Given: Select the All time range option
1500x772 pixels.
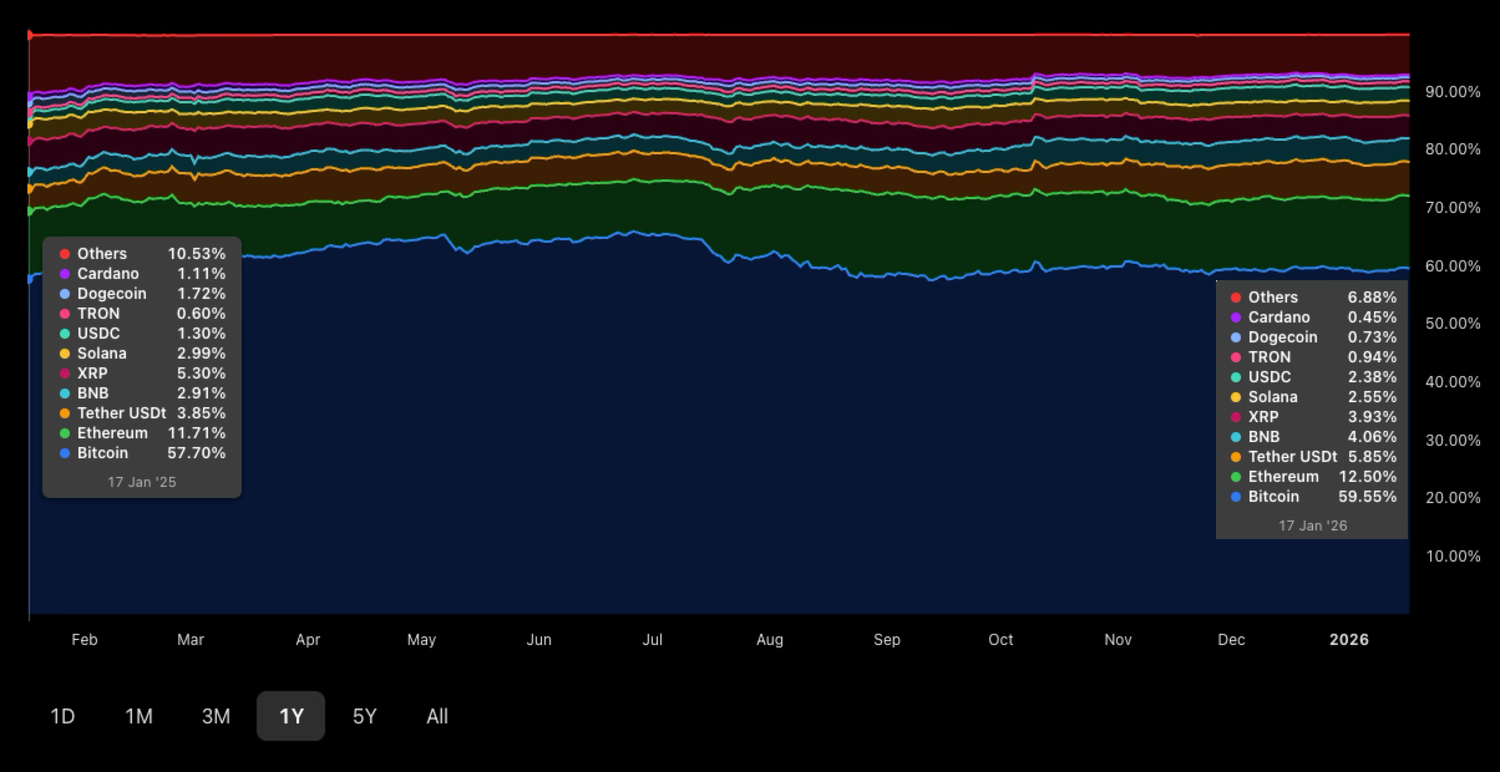Looking at the screenshot, I should click(437, 716).
